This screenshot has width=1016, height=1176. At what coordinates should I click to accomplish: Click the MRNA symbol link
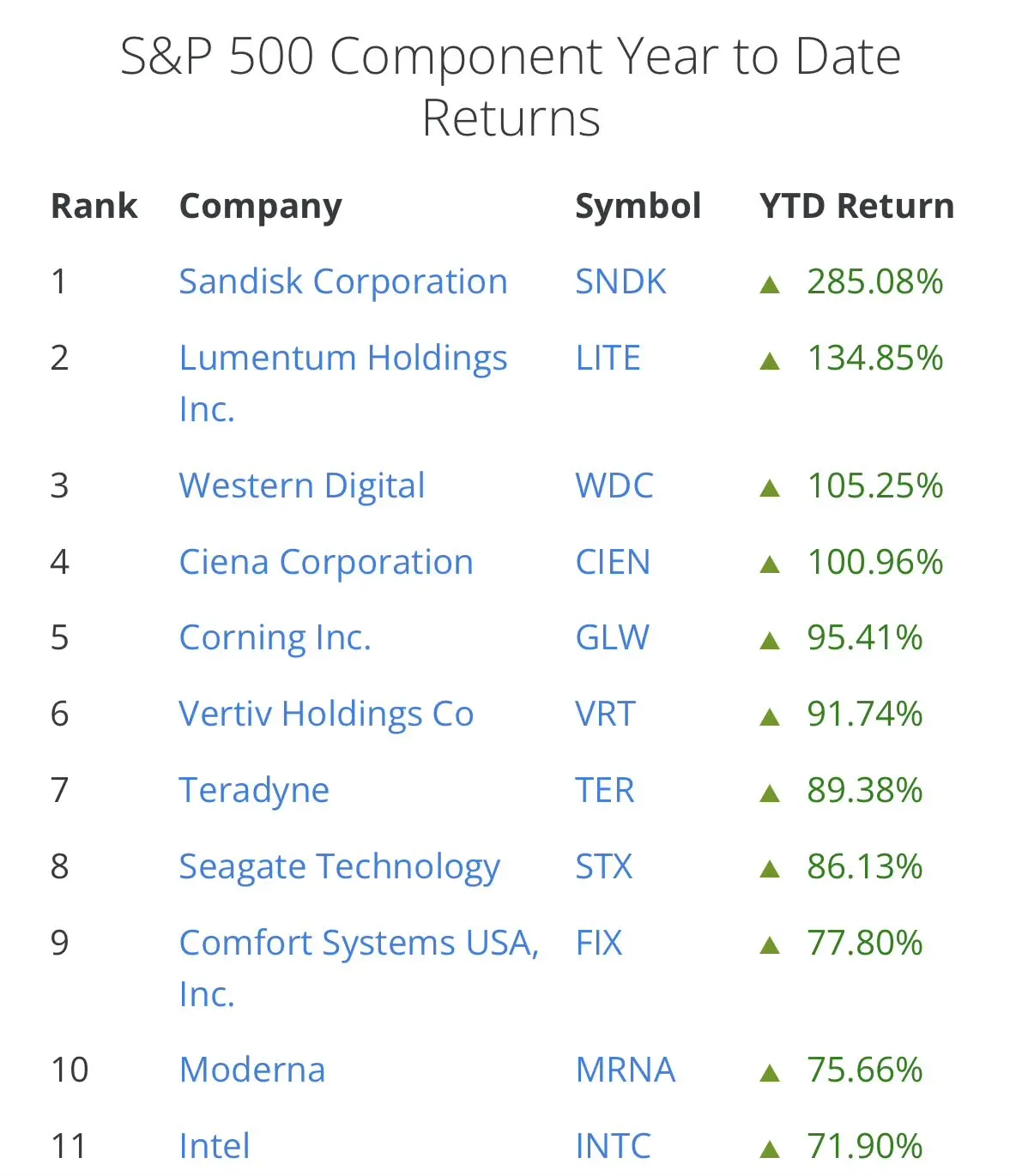(625, 1070)
